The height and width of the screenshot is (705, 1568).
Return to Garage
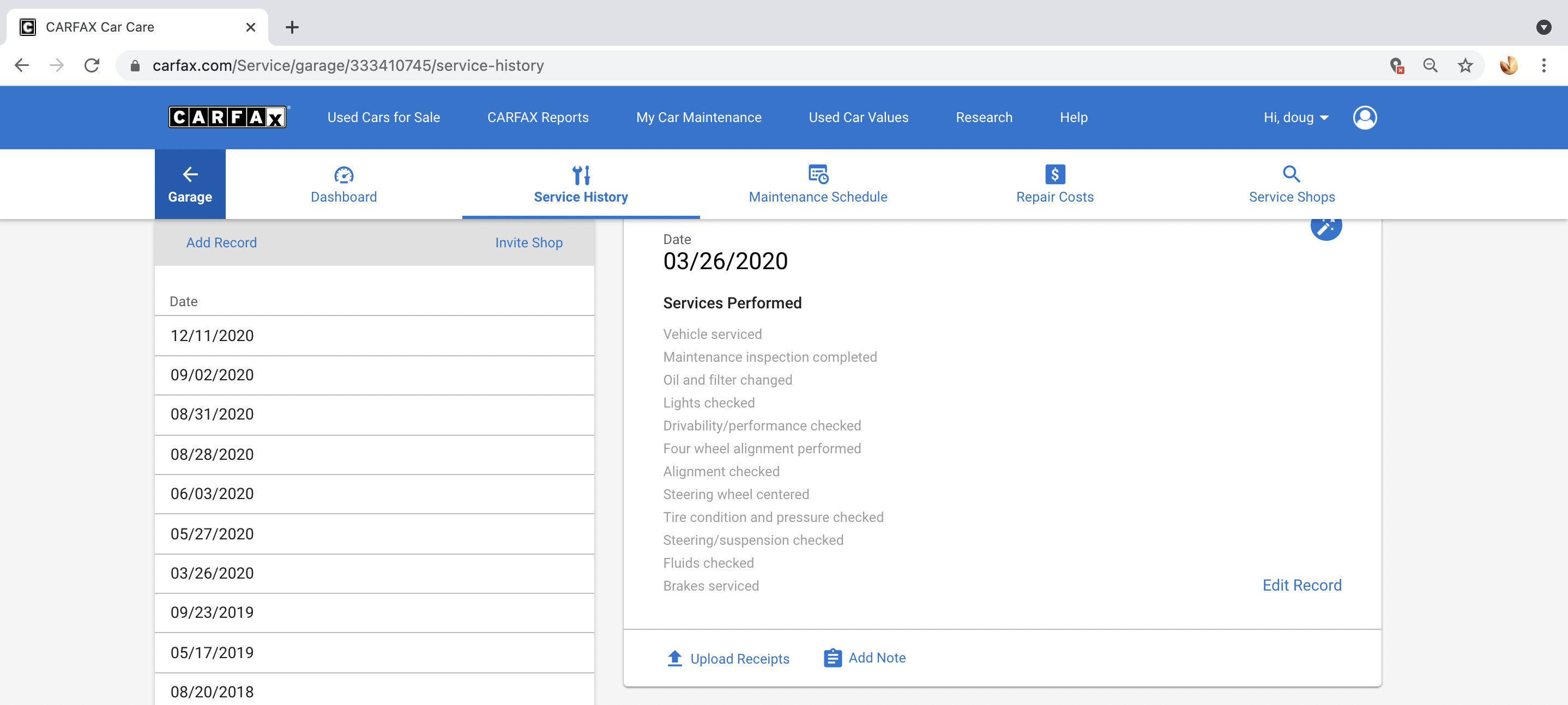coord(190,184)
